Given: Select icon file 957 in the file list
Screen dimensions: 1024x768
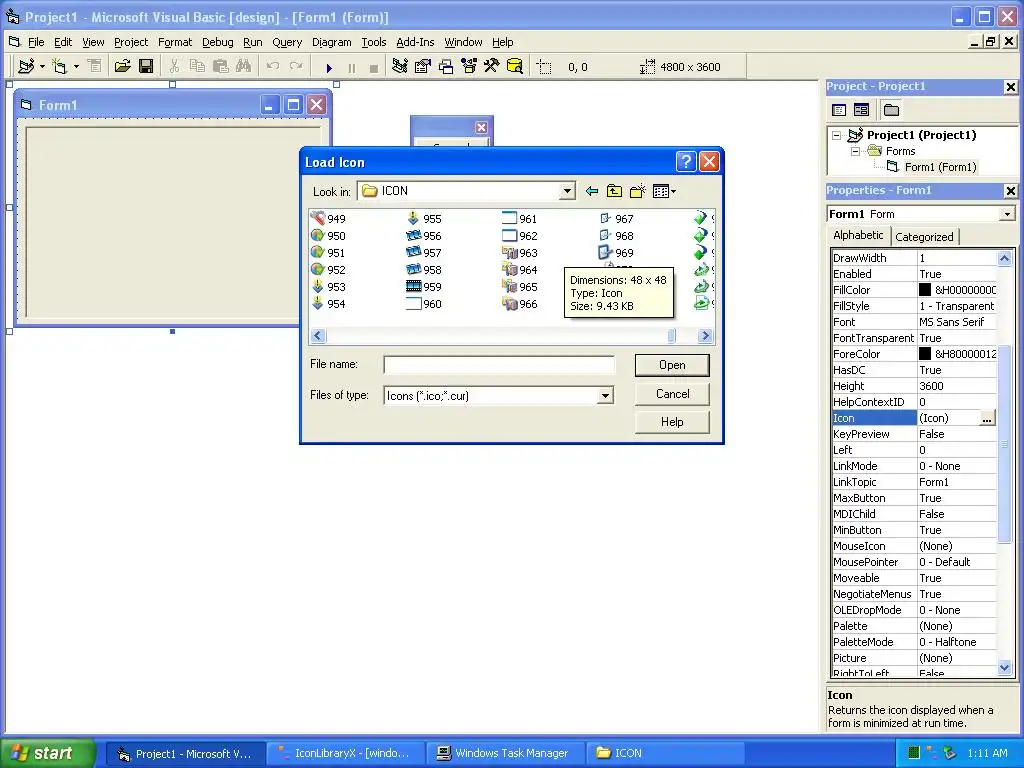Looking at the screenshot, I should pyautogui.click(x=424, y=253).
